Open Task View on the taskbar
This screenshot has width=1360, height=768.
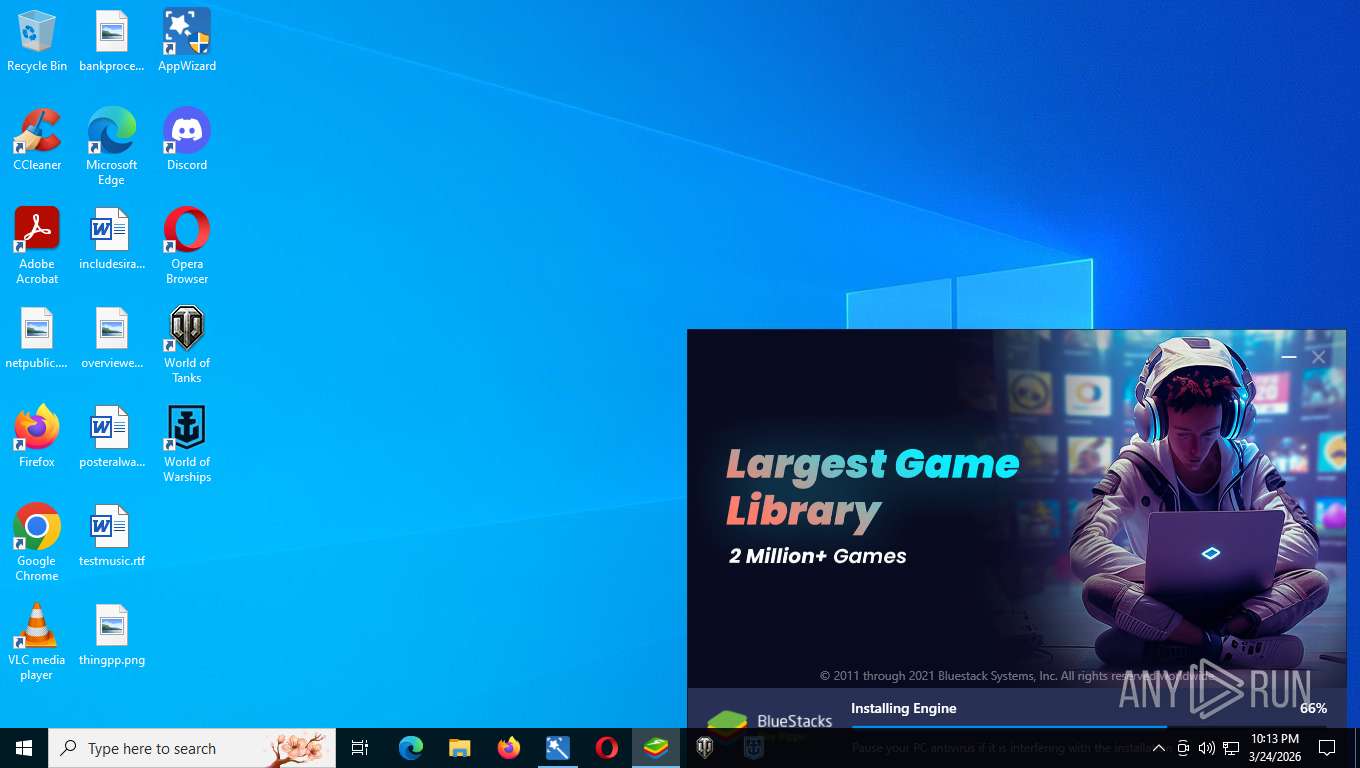coord(360,748)
